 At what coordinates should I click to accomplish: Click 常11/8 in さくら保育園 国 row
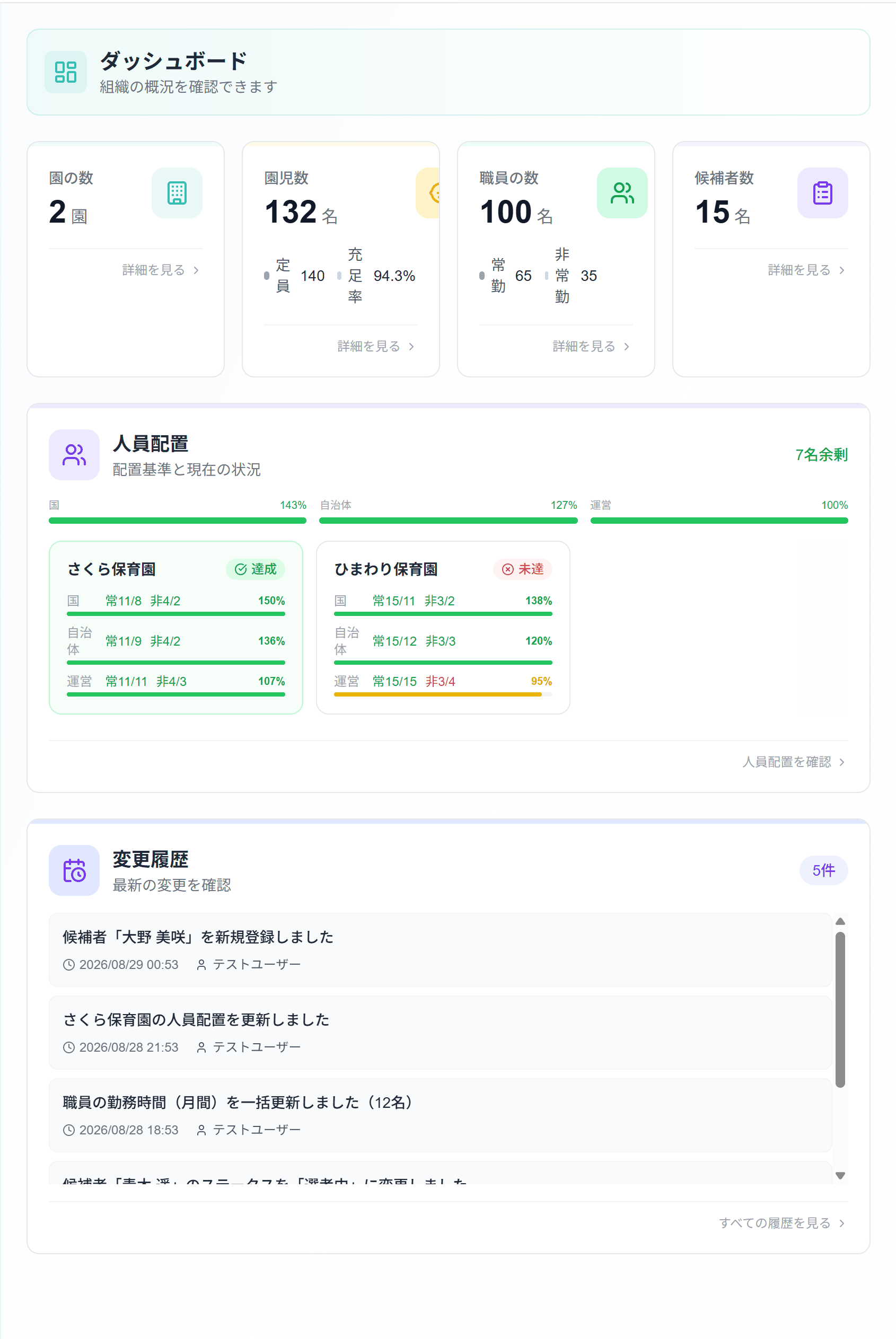tap(124, 601)
